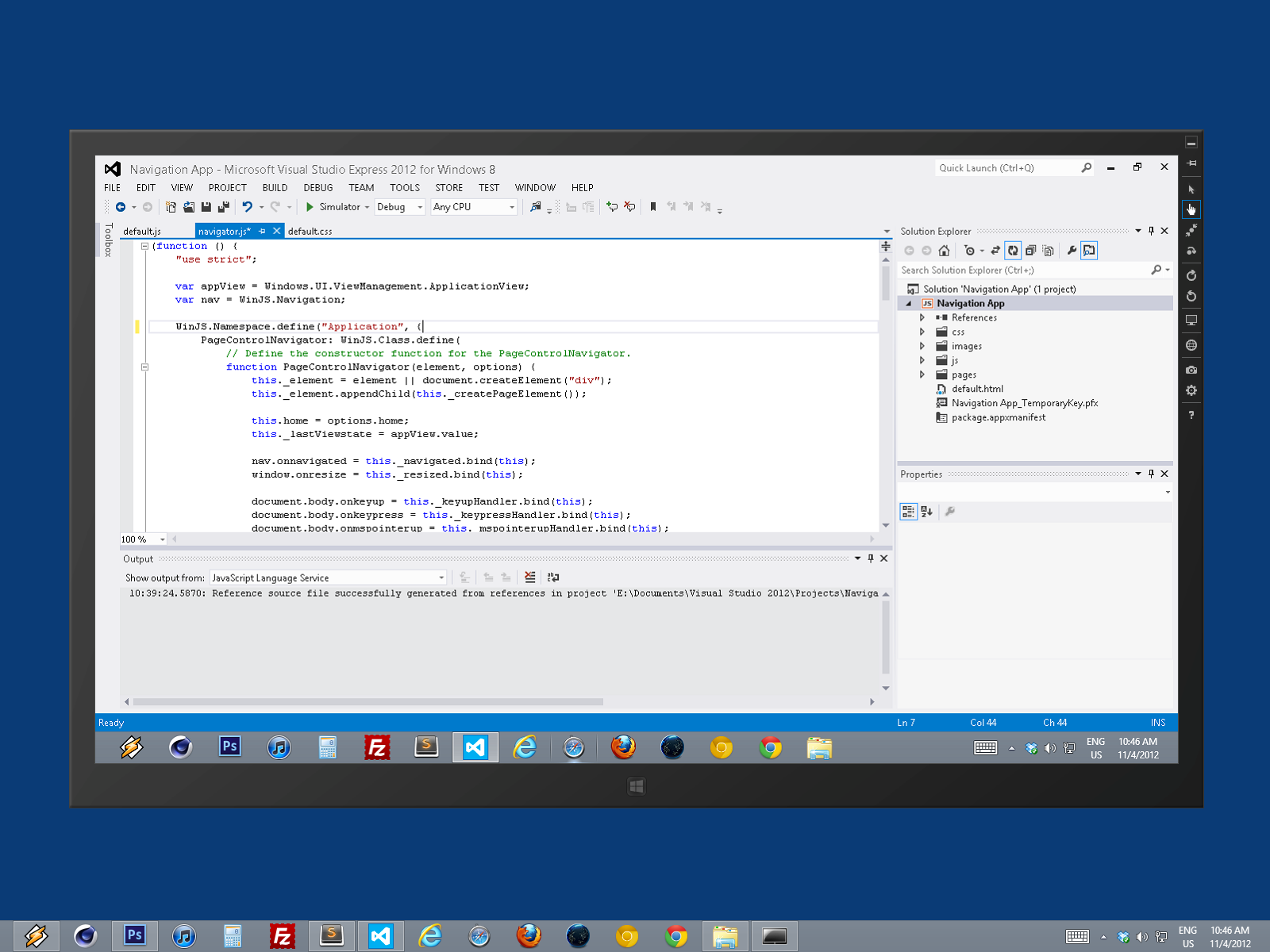Screen dimensions: 1270x952
Task: Open the Any CPU platform dropdown
Action: 474,207
